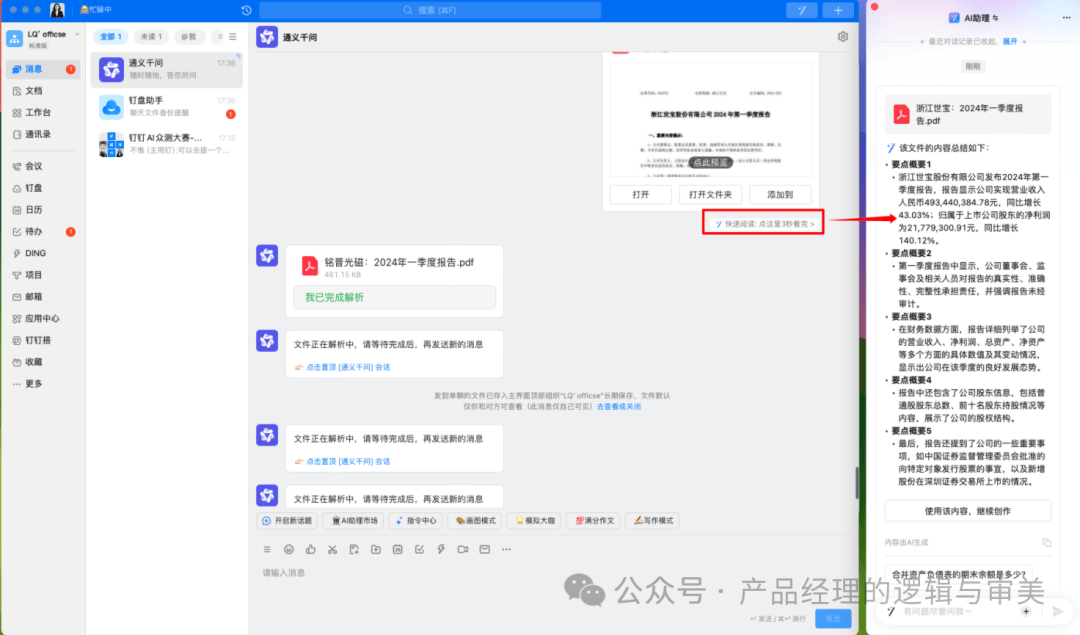Open the more (…) input toolbar options
This screenshot has height=635, width=1080.
pos(506,550)
